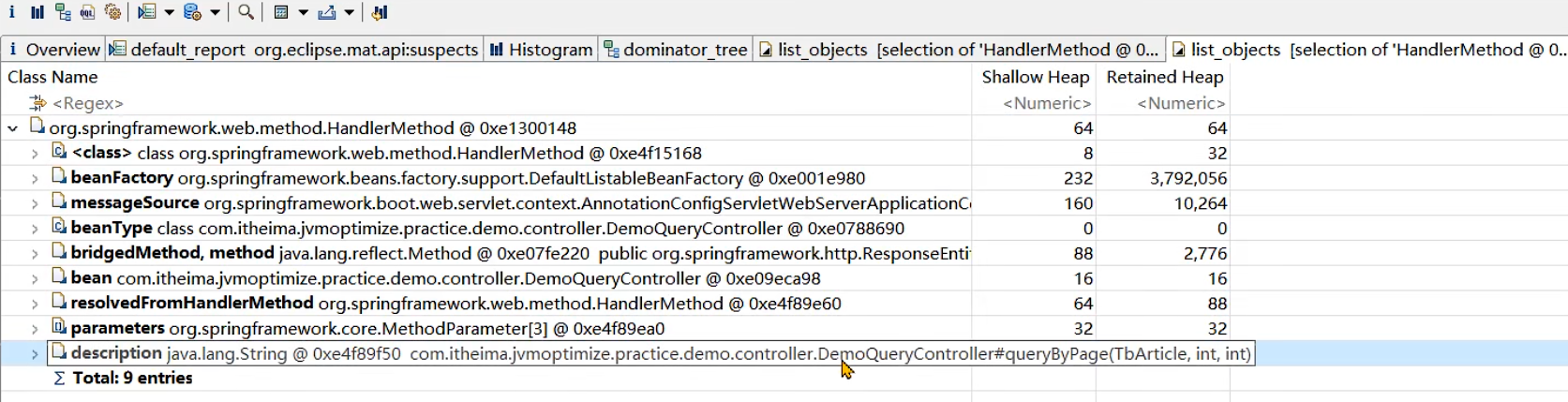Expand the bean DemoQueryController row
This screenshot has height=402, width=1568.
[35, 278]
